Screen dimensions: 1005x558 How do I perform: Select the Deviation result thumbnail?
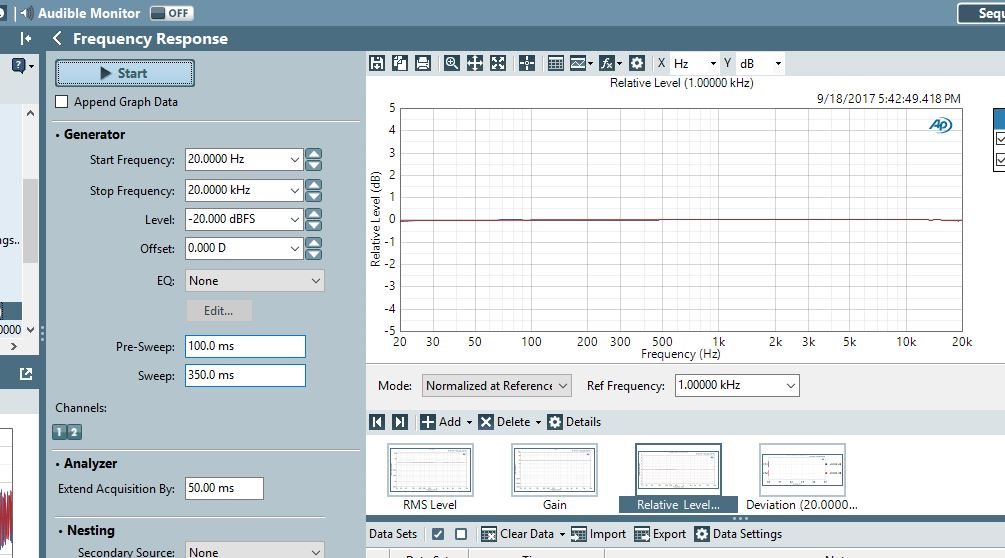[802, 478]
